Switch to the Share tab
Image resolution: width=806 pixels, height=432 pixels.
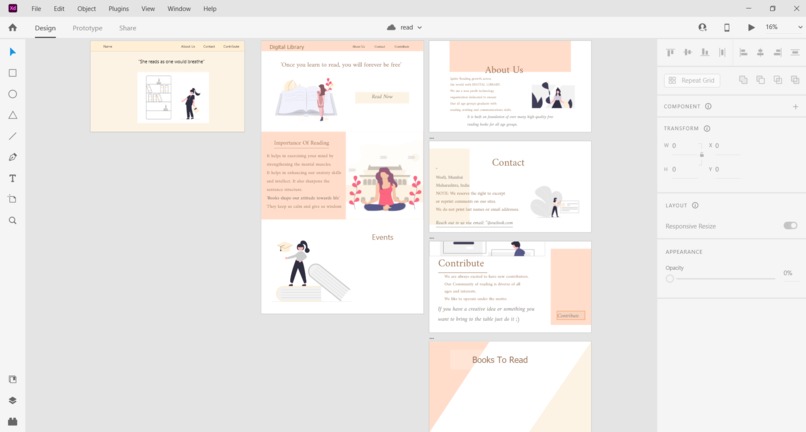127,28
